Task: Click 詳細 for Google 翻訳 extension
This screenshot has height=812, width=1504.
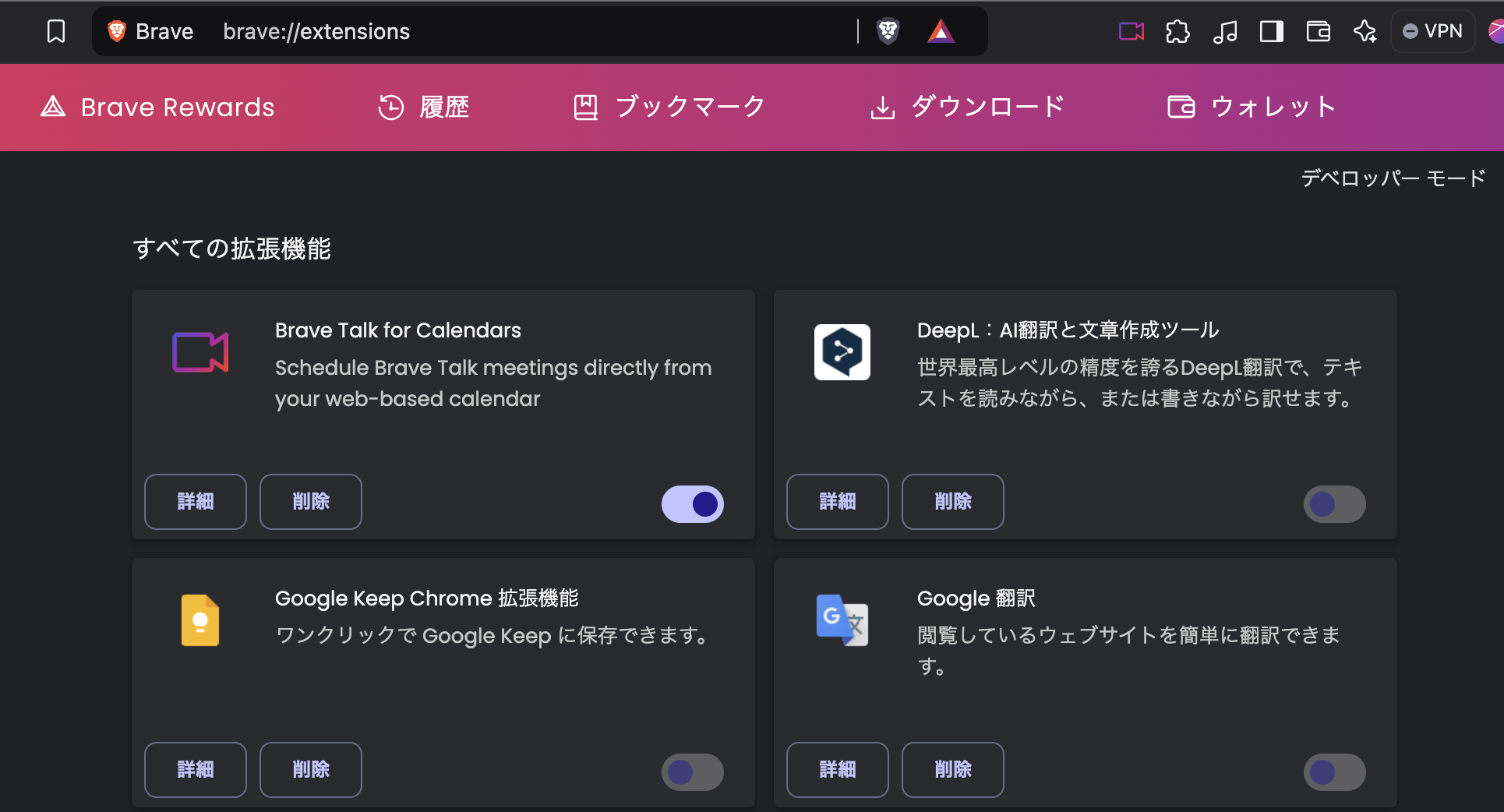Action: point(838,770)
